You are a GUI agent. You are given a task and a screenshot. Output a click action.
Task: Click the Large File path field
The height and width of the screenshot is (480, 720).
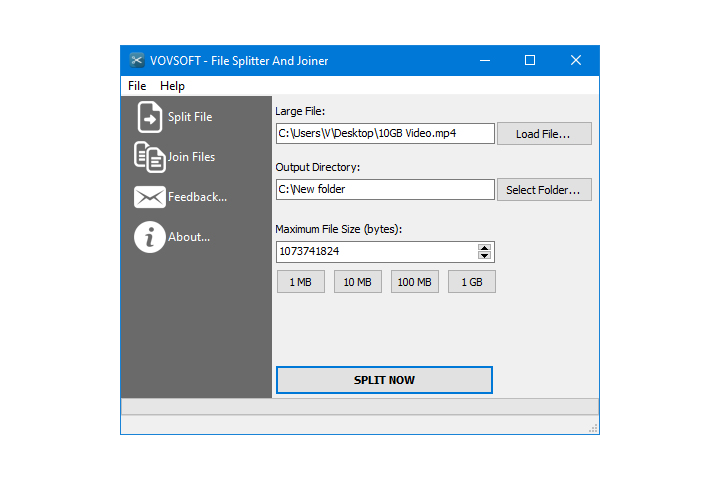click(x=385, y=133)
